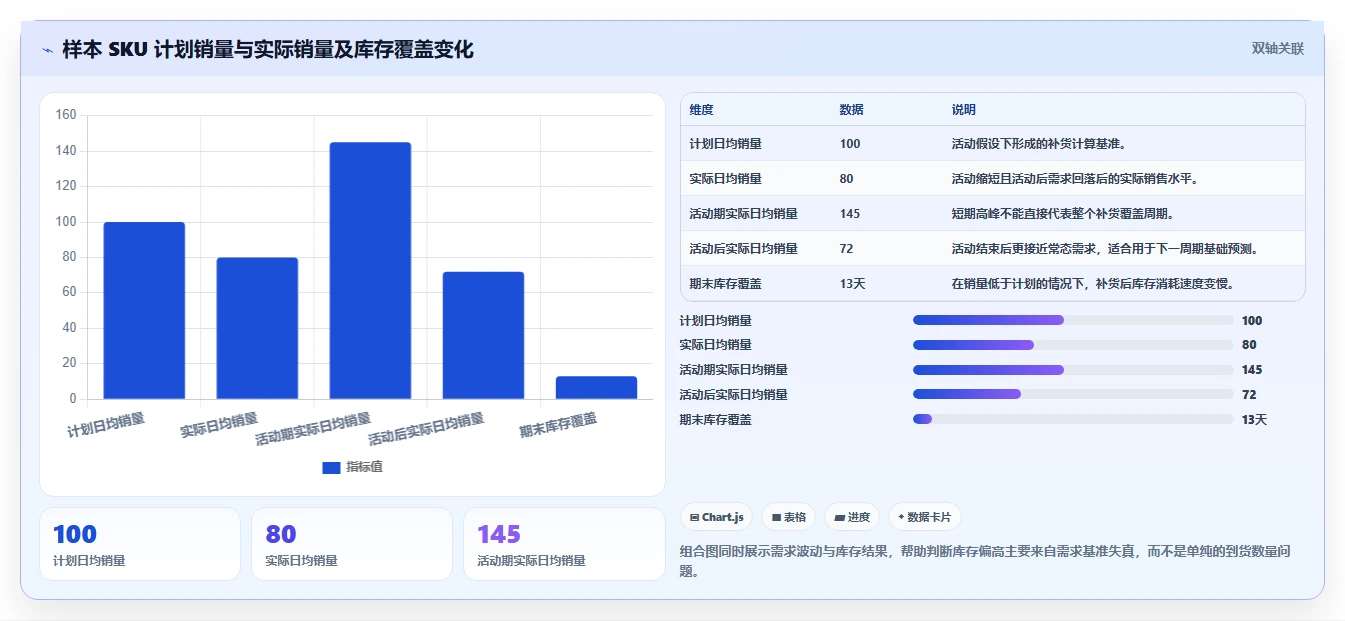Click table cell 期末库存覆盖
Screen dimensions: 1345x621
click(726, 284)
